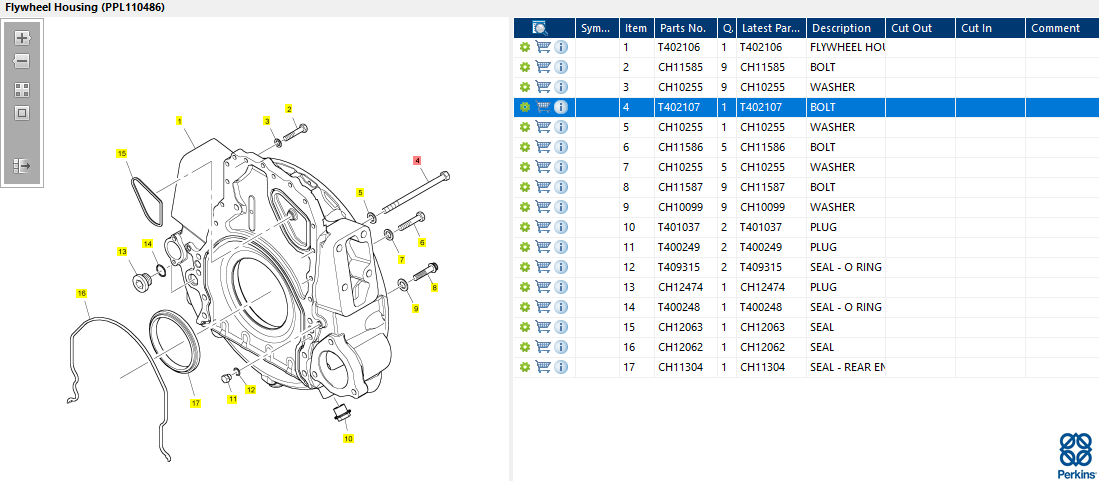
Task: Add item 1 FLYWHEEL HOUSING to cart
Action: pyautogui.click(x=543, y=47)
